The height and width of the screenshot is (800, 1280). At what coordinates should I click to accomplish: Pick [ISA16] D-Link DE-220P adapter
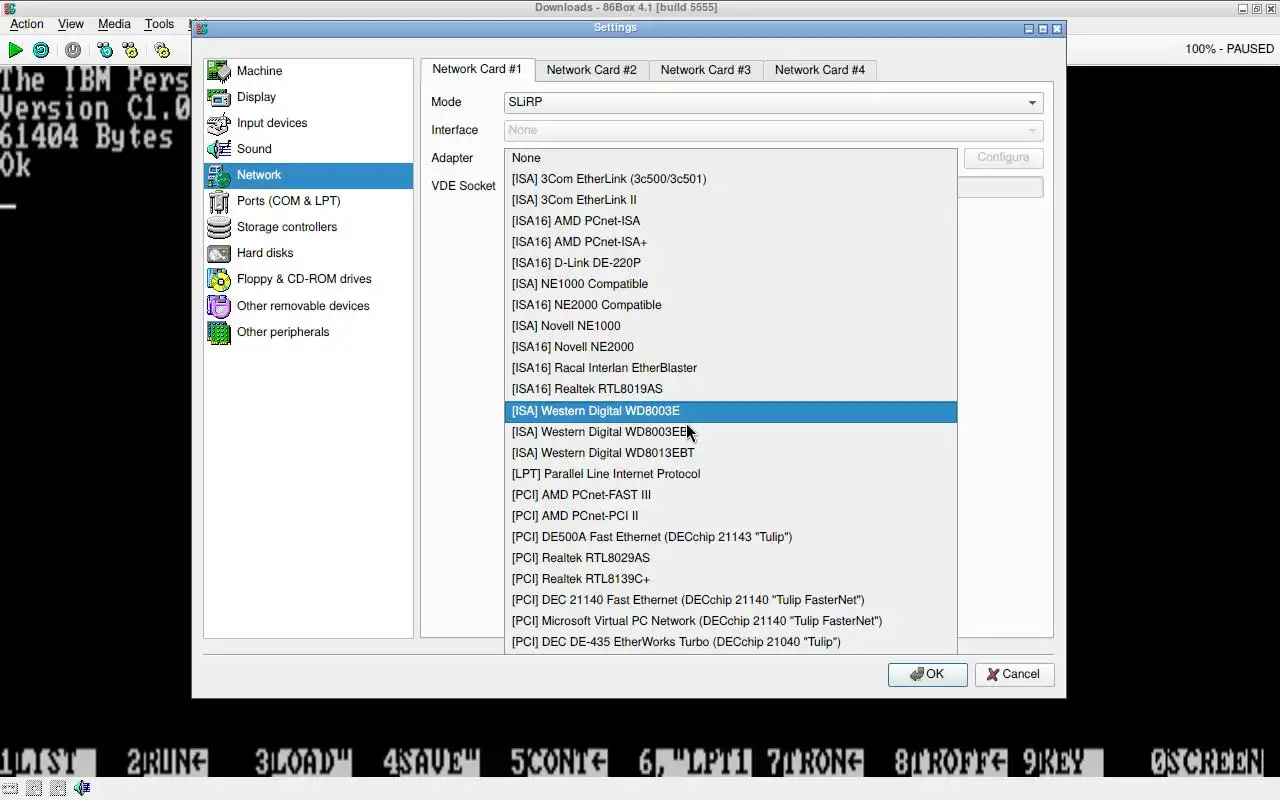(731, 263)
